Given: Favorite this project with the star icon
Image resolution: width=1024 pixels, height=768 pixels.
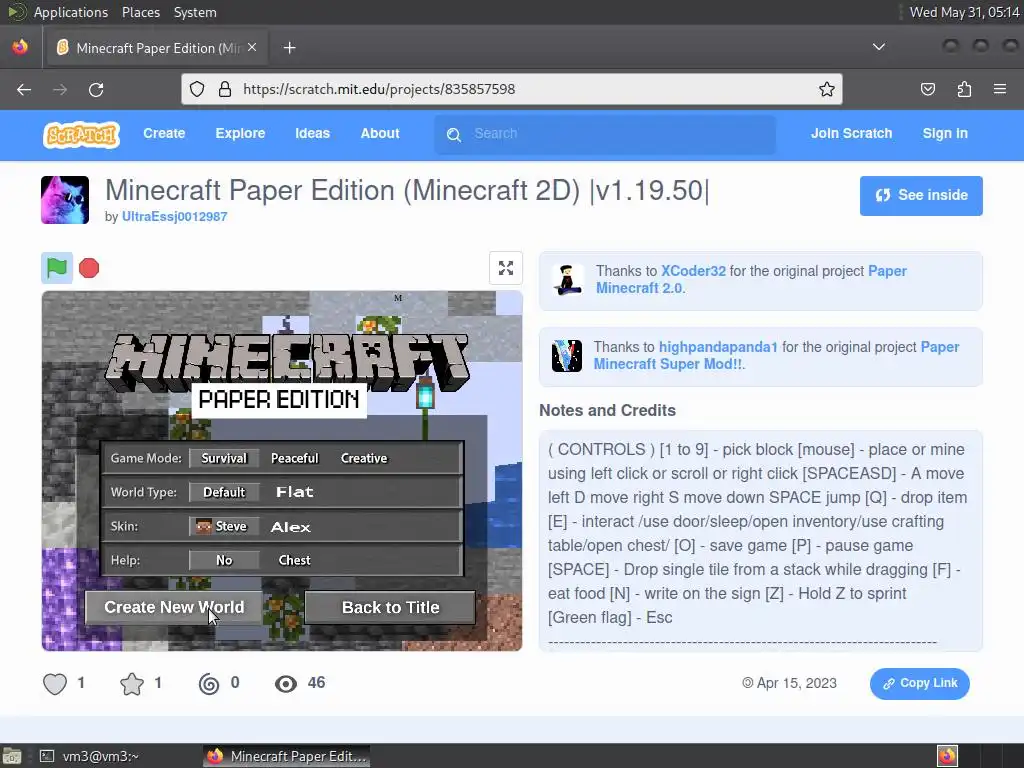Looking at the screenshot, I should 132,684.
